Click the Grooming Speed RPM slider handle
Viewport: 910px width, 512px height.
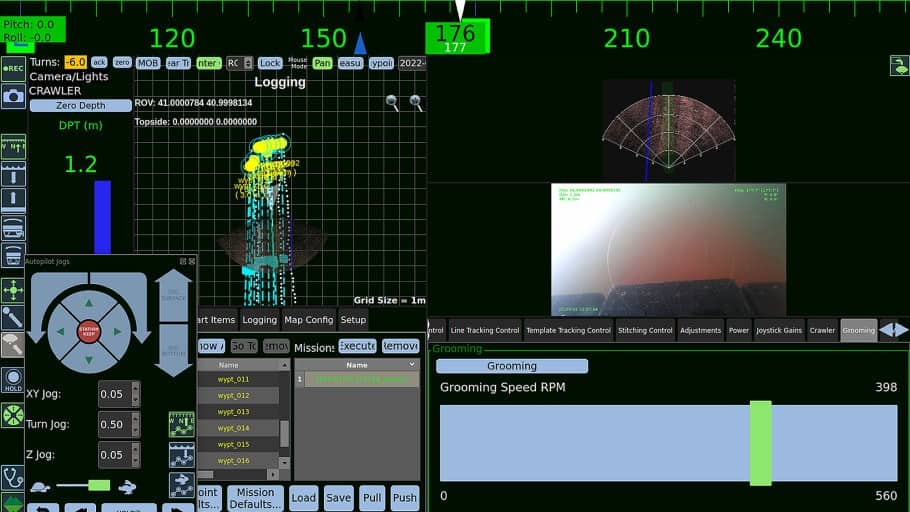click(760, 443)
